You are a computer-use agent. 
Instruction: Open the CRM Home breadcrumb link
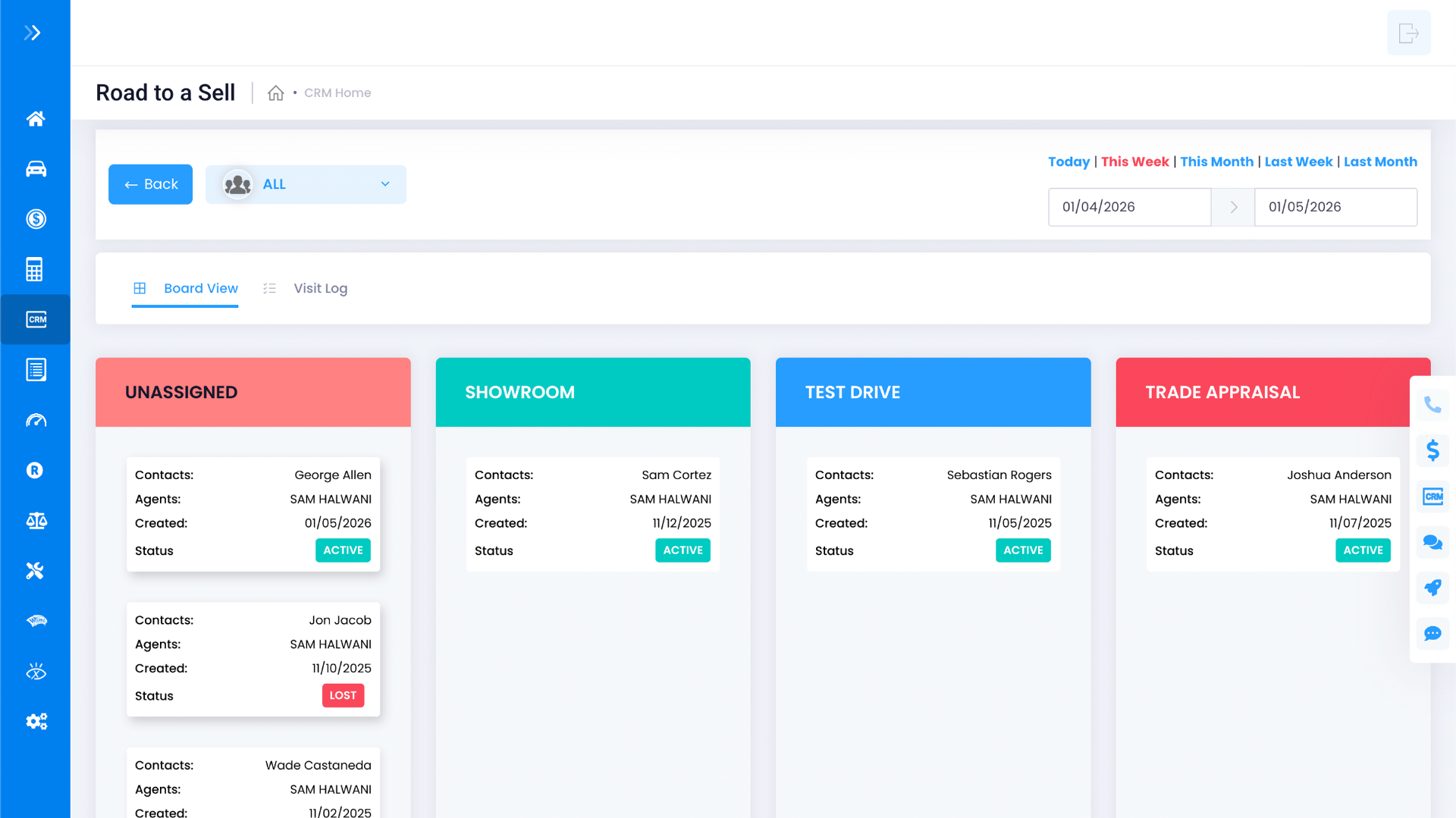[x=337, y=92]
